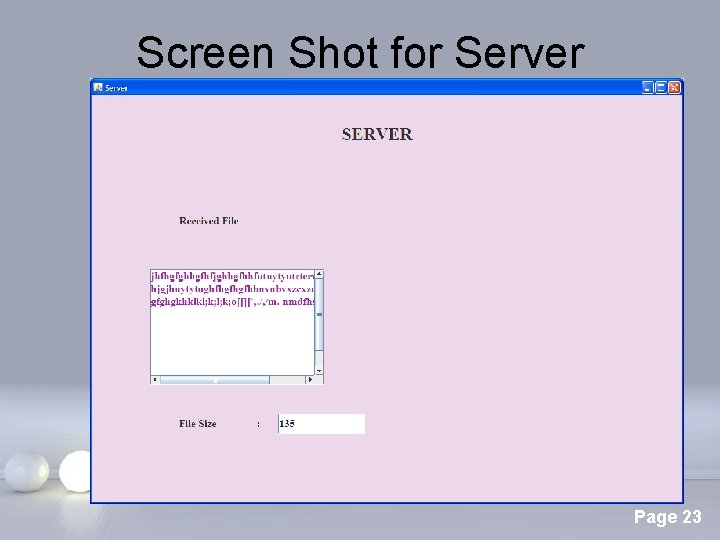Click the File Size field showing 135
Viewport: 720px width, 540px height.
(321, 424)
